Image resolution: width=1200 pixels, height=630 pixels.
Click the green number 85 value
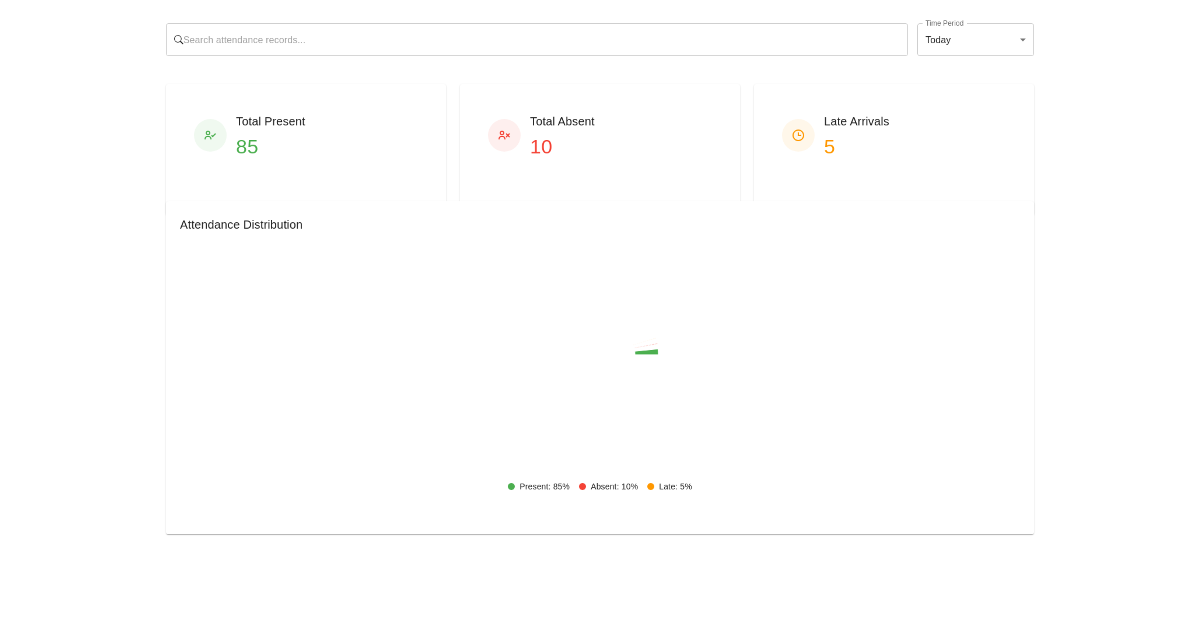[x=247, y=147]
